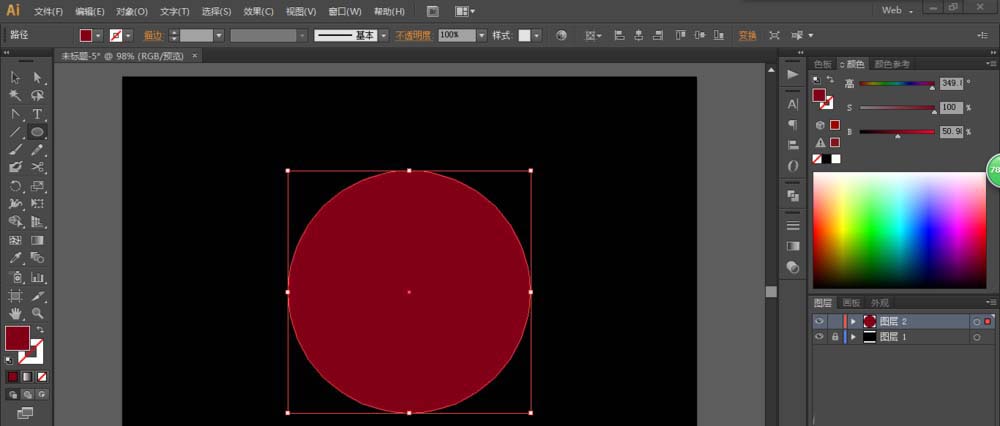Select the Symbol Sprayer tool
The width and height of the screenshot is (1000, 426).
pyautogui.click(x=16, y=277)
